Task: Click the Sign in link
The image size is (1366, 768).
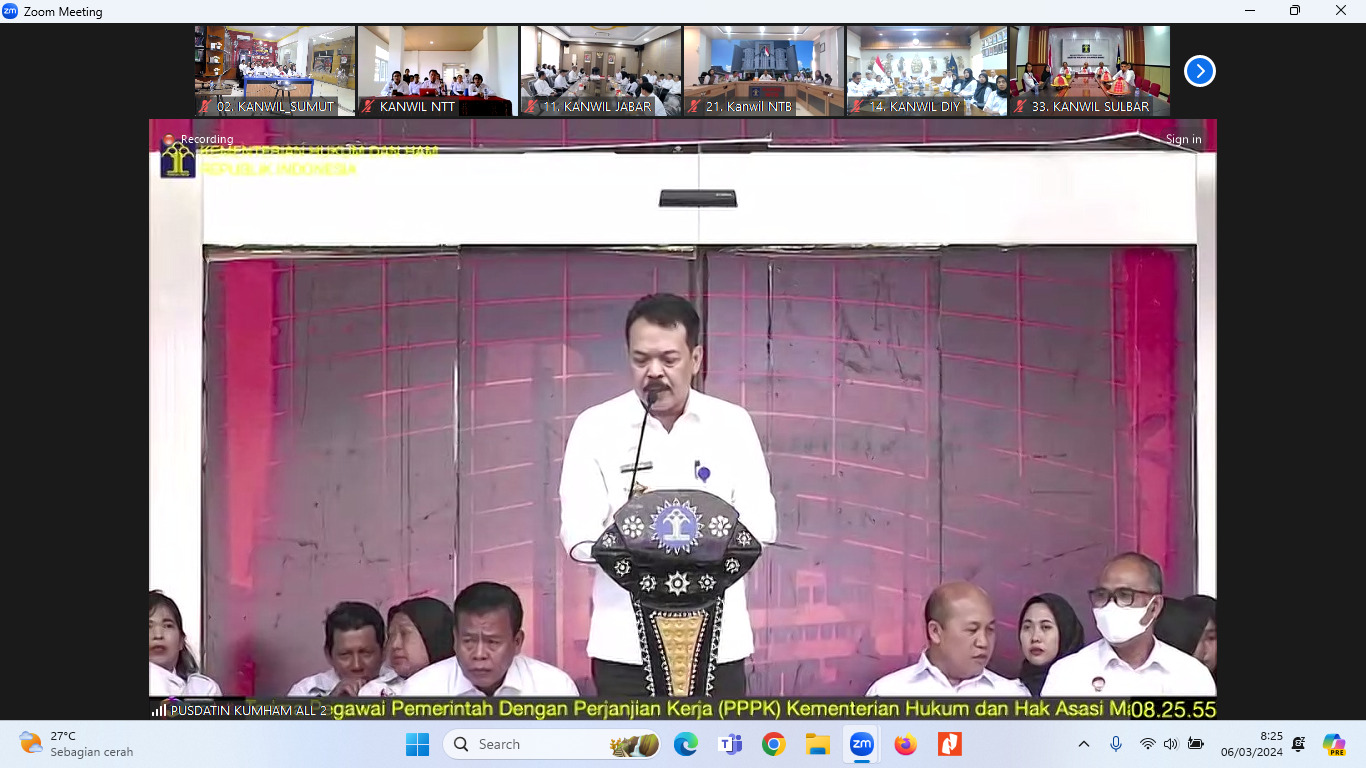Action: click(1183, 140)
